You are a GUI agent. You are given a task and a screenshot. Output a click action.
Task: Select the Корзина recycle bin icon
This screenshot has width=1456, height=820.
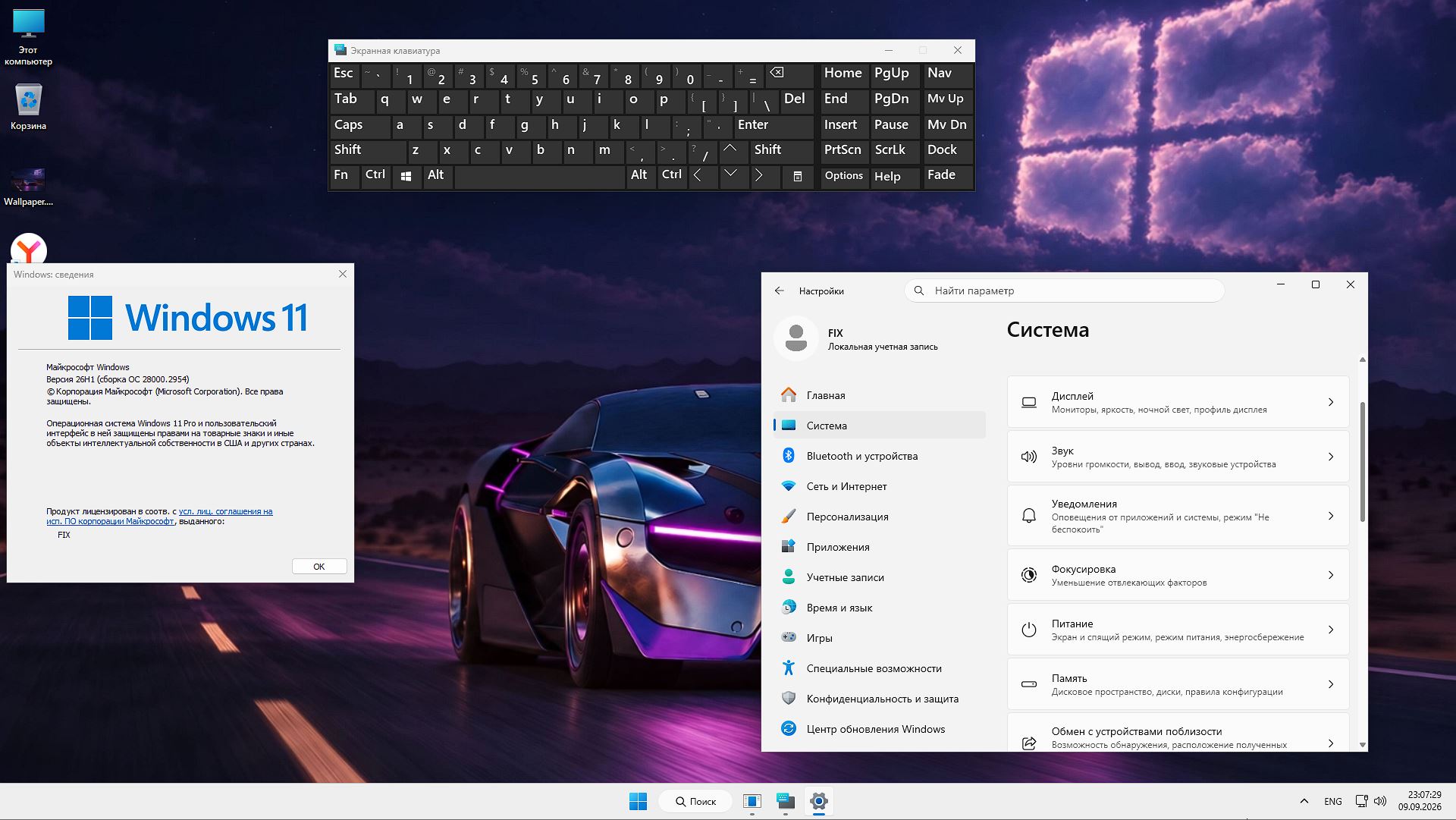[29, 106]
